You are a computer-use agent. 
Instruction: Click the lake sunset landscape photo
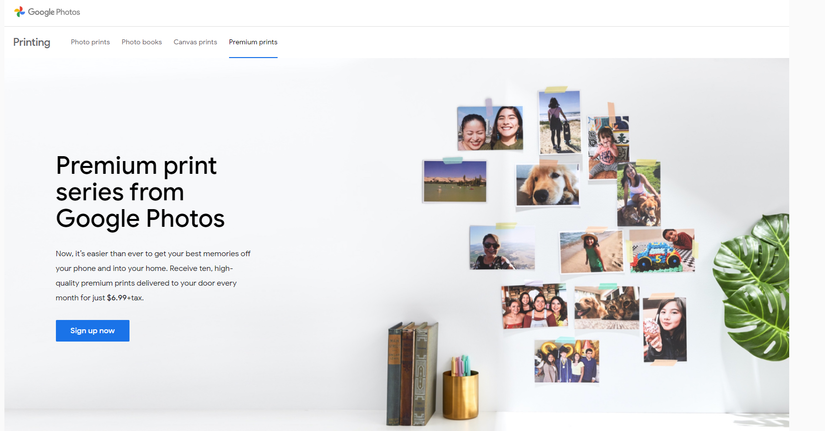455,181
